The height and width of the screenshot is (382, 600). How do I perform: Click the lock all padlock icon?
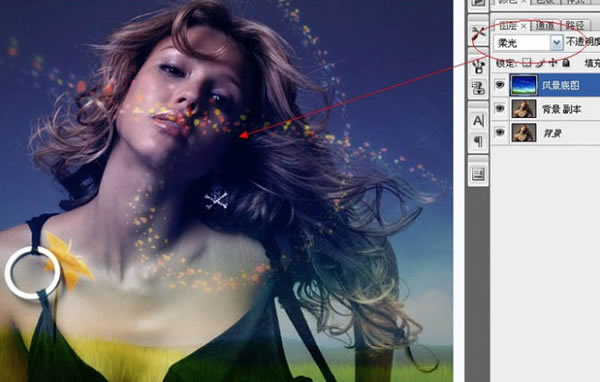pos(566,62)
